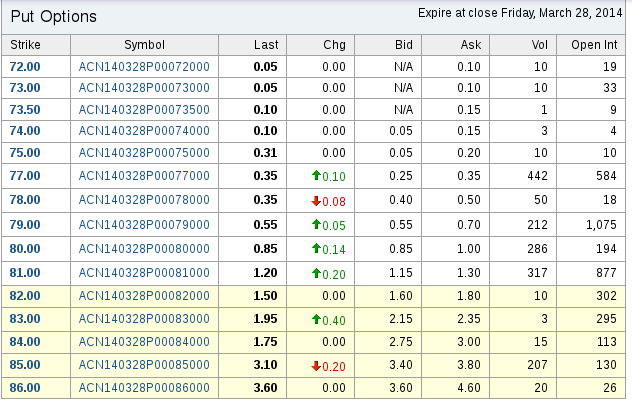Click last price 1.95
The width and height of the screenshot is (632, 401).
[266, 319]
